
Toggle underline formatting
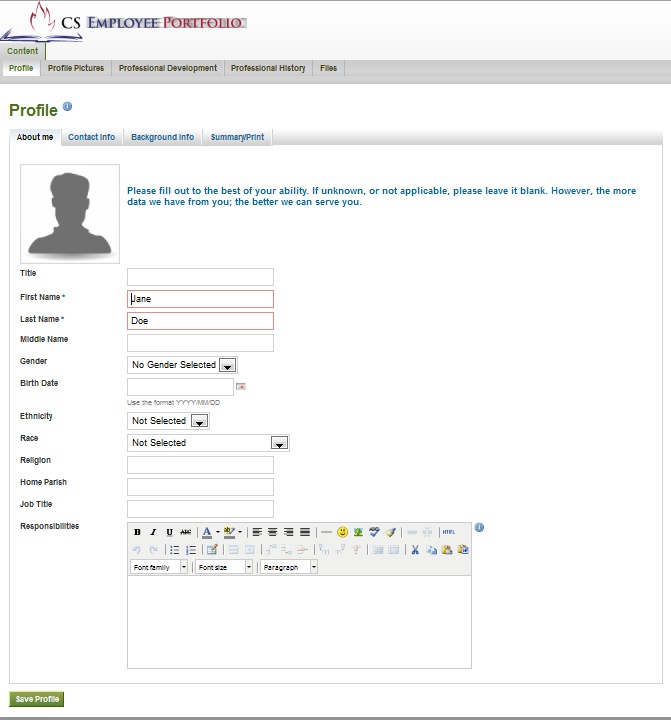coord(169,532)
